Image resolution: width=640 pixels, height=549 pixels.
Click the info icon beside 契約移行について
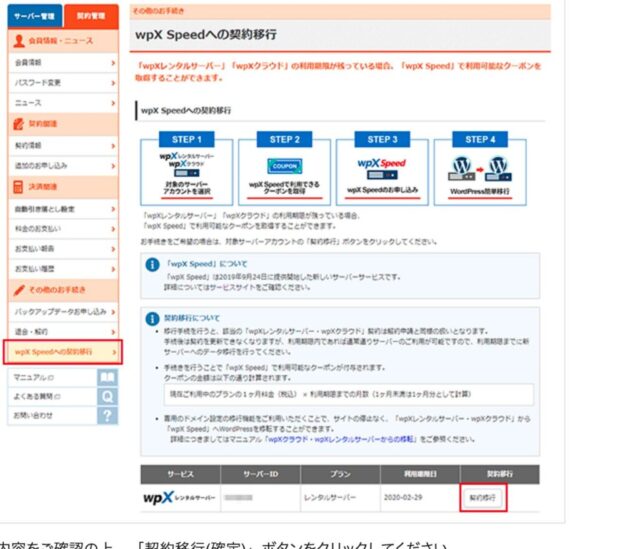coord(152,319)
